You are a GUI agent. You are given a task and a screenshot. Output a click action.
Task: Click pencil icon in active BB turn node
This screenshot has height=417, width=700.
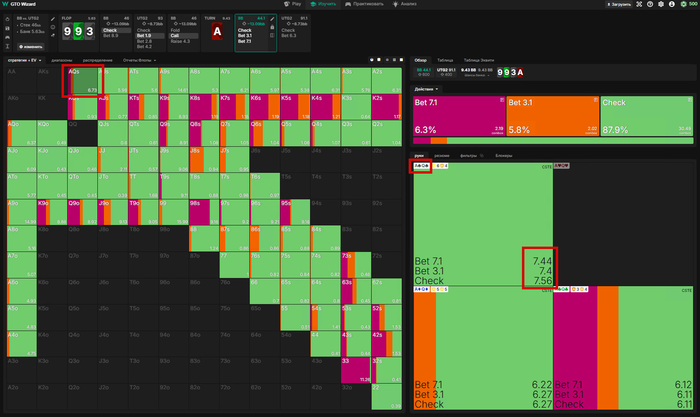(272, 19)
